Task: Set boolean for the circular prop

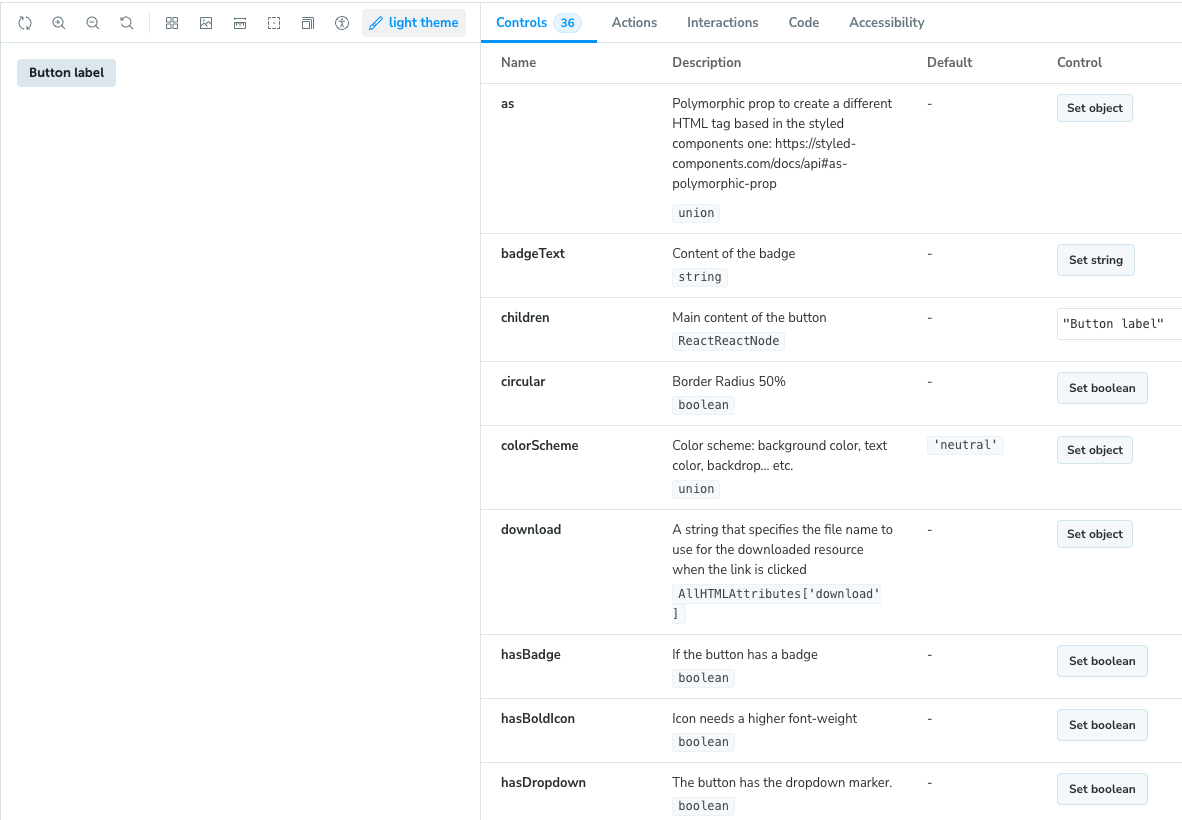Action: [1102, 388]
